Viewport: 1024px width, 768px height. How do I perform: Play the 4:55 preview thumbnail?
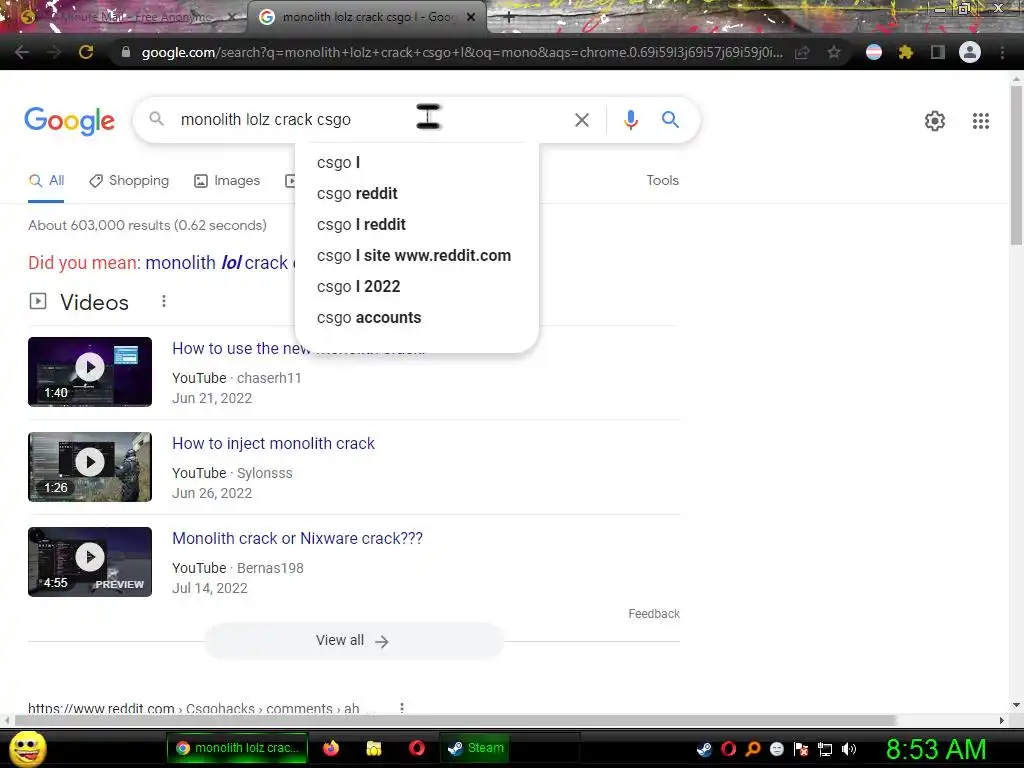click(90, 562)
